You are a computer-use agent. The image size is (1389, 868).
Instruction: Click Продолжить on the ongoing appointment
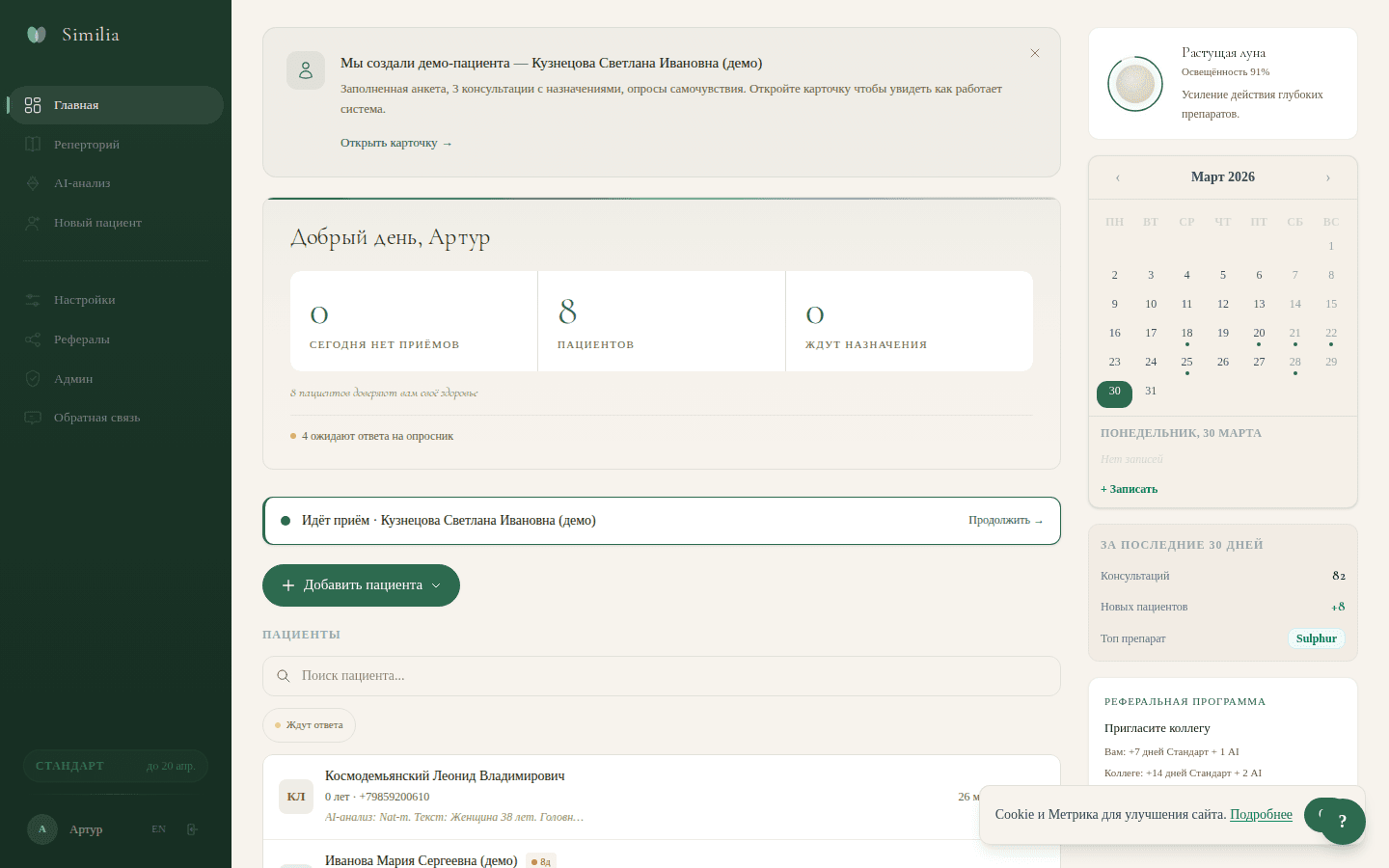pos(1005,521)
